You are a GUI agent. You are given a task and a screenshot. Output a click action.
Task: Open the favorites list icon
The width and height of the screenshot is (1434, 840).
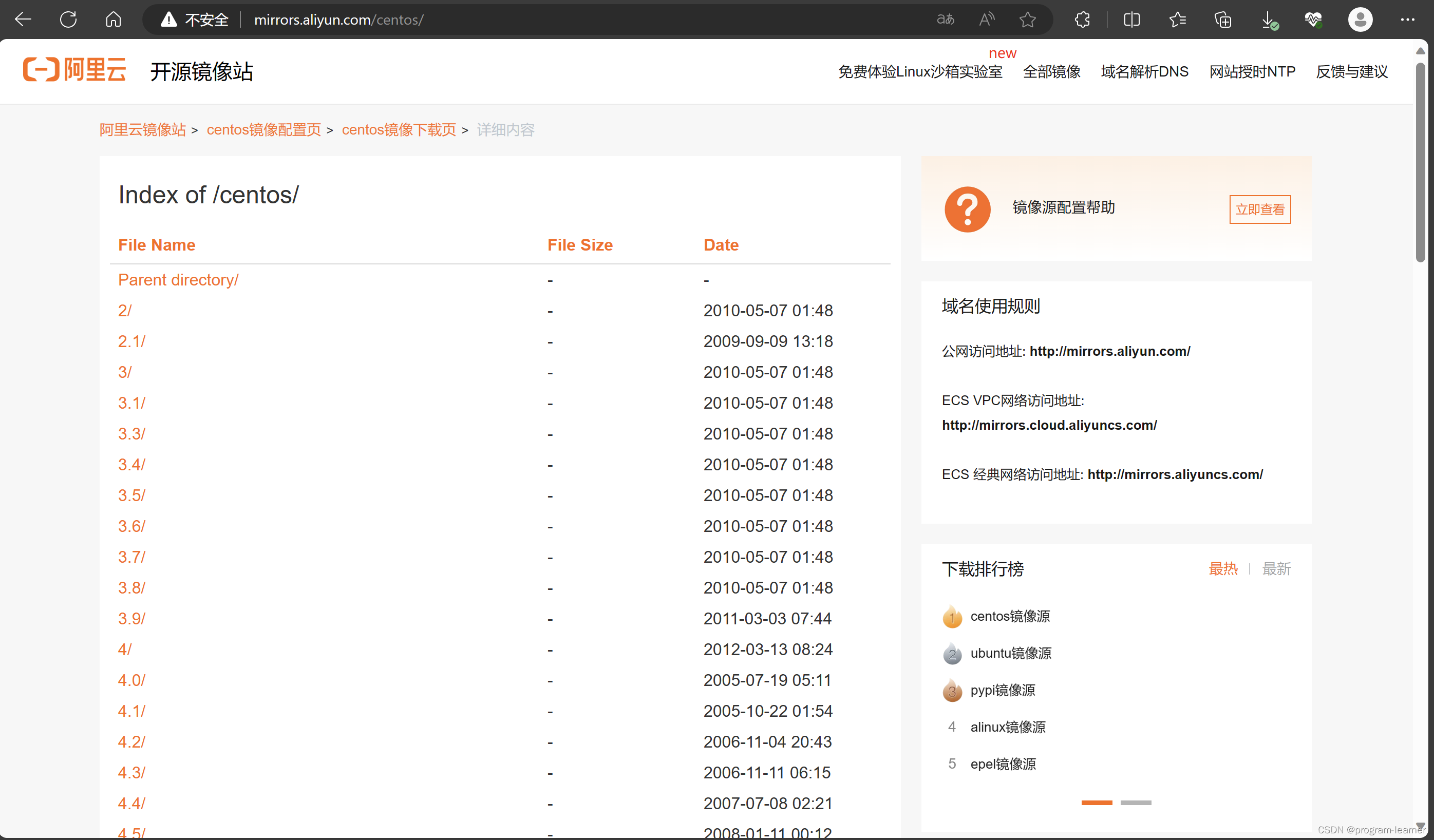coord(1177,20)
